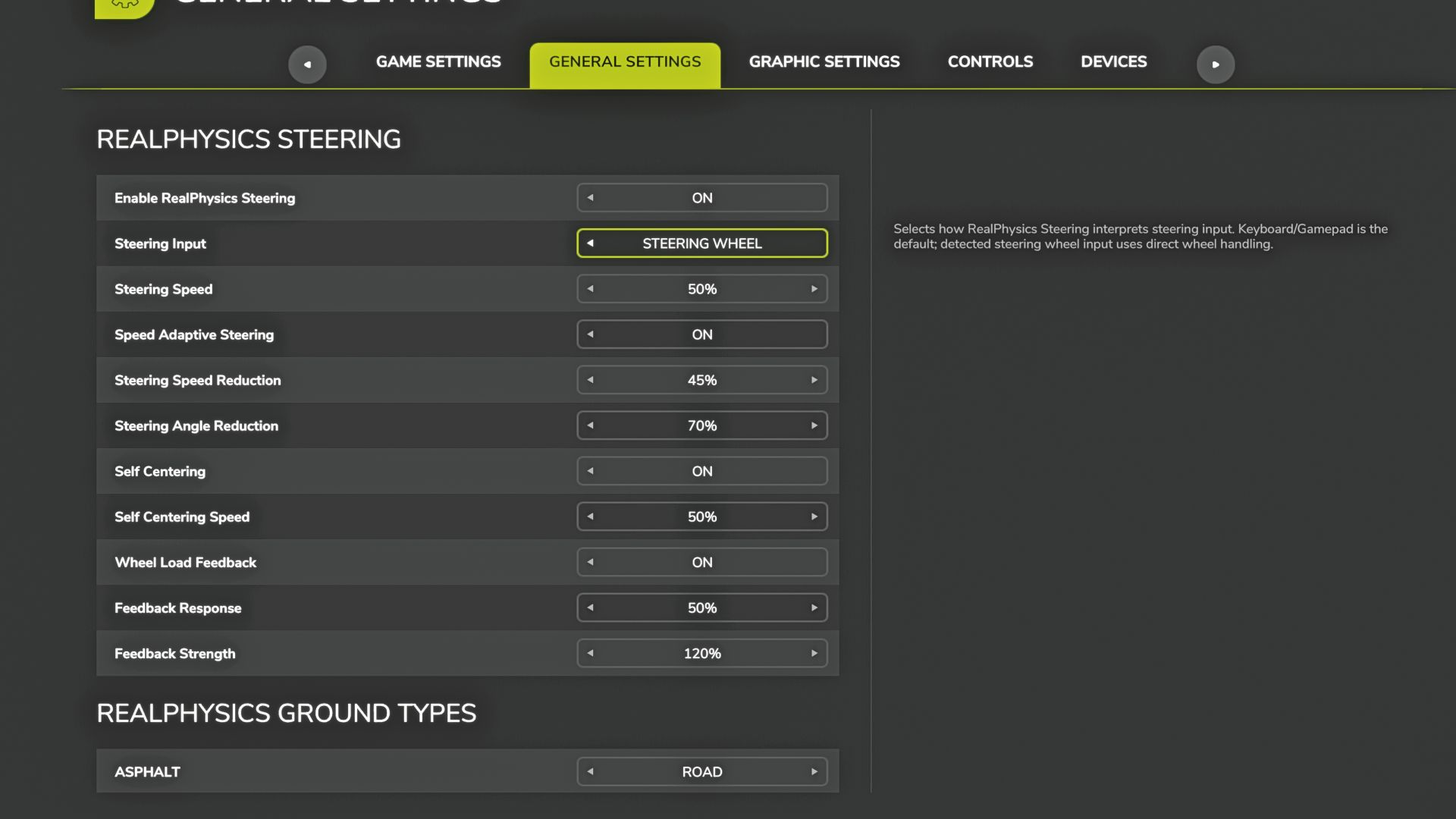This screenshot has height=819, width=1456.
Task: Increase Steering Speed with right arrow
Action: tap(814, 289)
